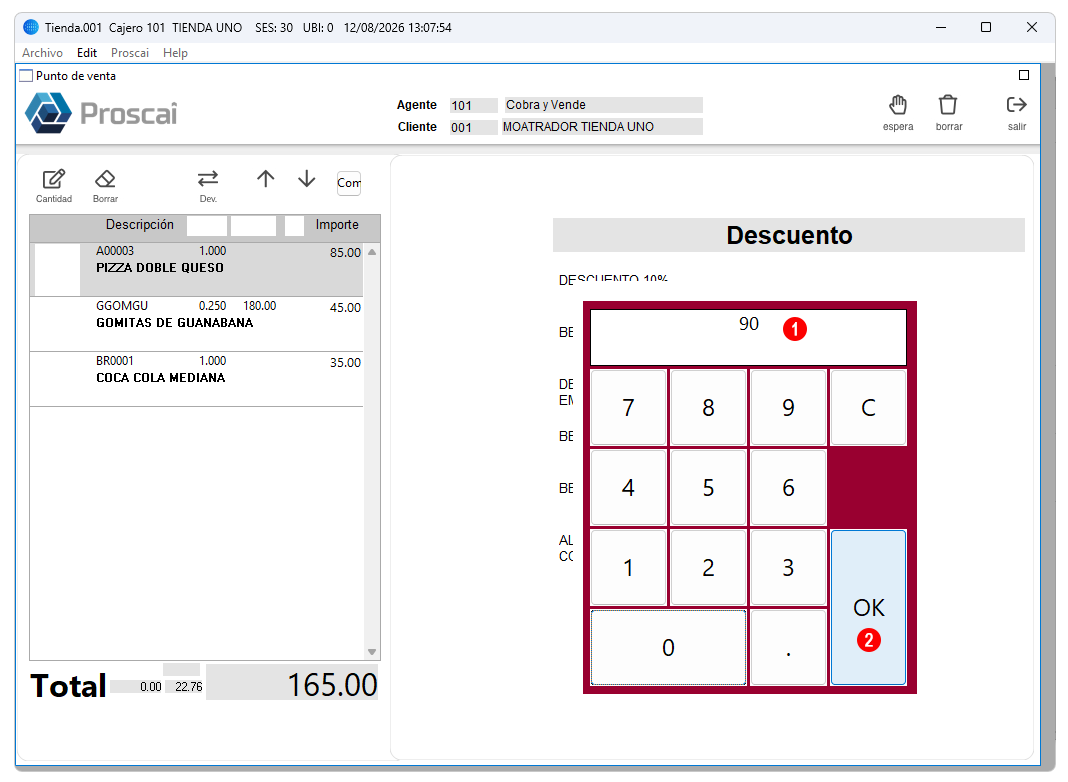Click the Punto de venta window icon
The height and width of the screenshot is (782, 1068).
[26, 76]
